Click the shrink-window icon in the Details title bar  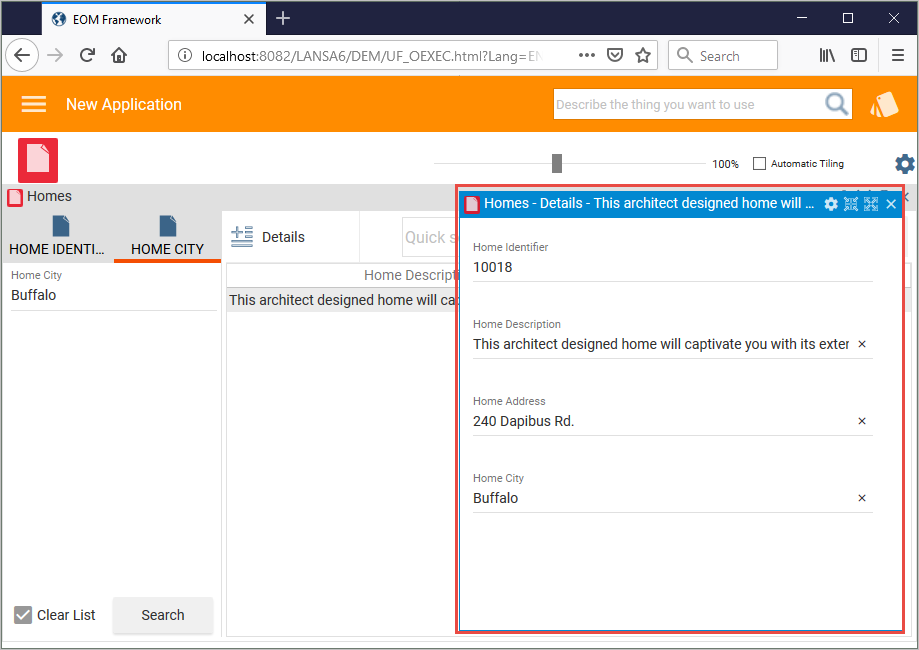coord(851,204)
